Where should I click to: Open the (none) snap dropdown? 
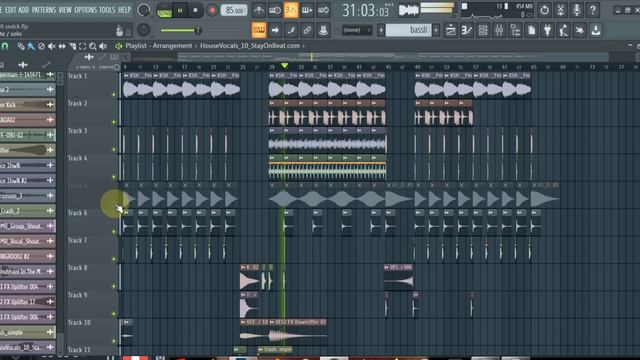tap(357, 30)
